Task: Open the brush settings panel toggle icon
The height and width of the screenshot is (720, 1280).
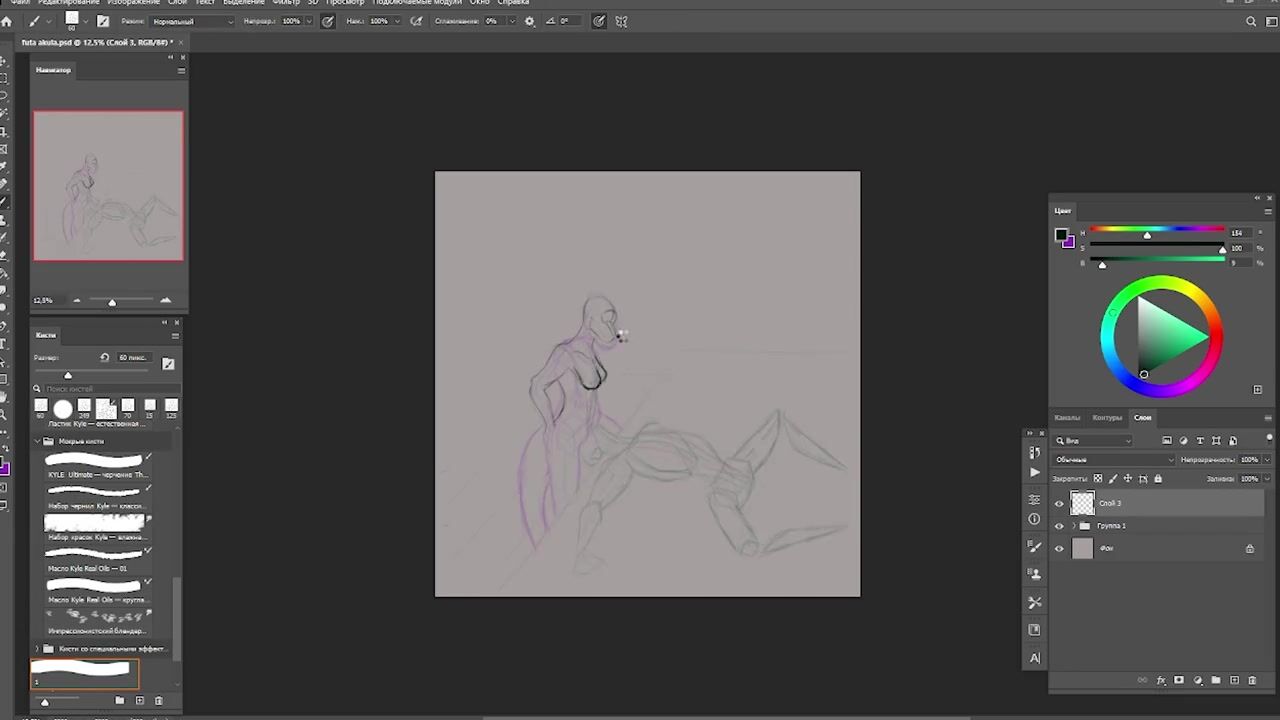Action: (x=103, y=21)
